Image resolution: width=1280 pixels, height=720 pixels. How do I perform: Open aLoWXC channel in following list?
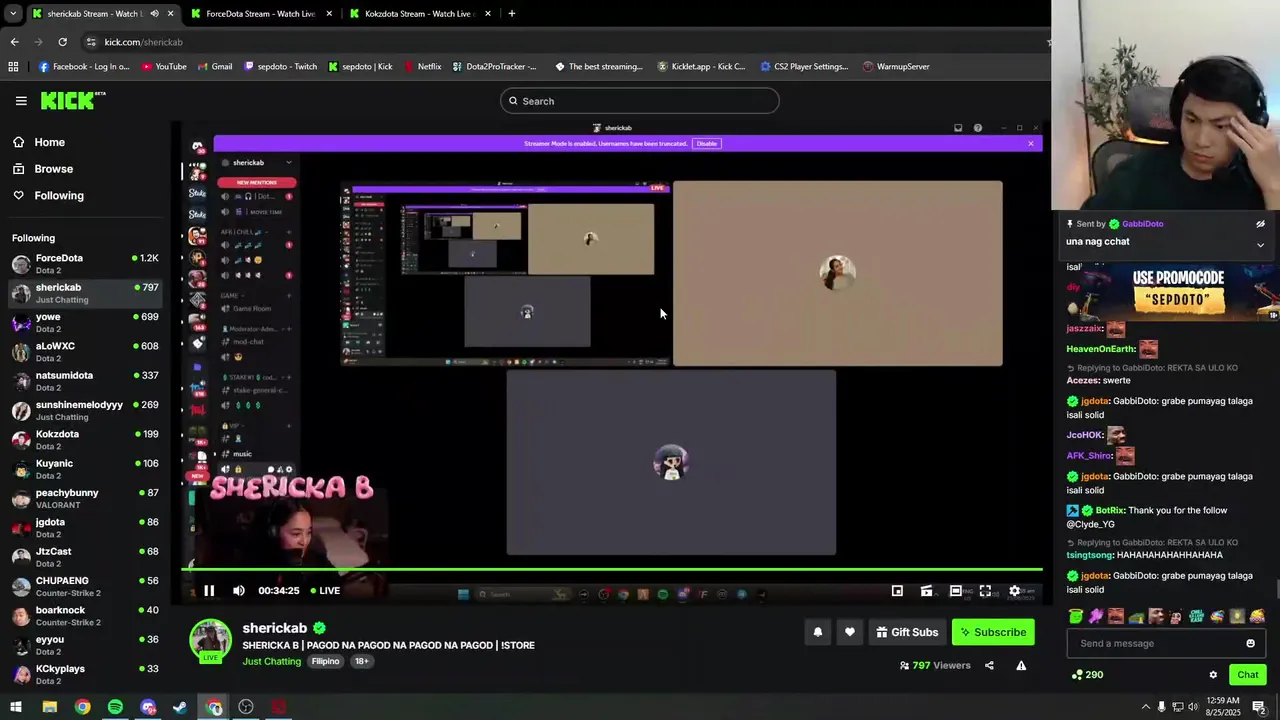click(85, 352)
